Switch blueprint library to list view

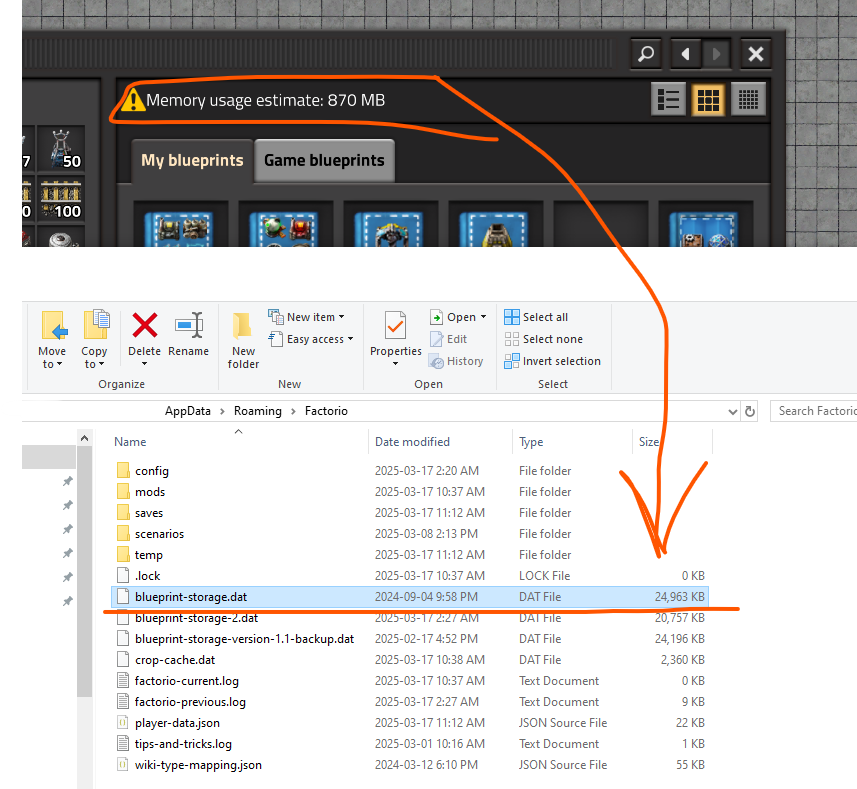(668, 99)
